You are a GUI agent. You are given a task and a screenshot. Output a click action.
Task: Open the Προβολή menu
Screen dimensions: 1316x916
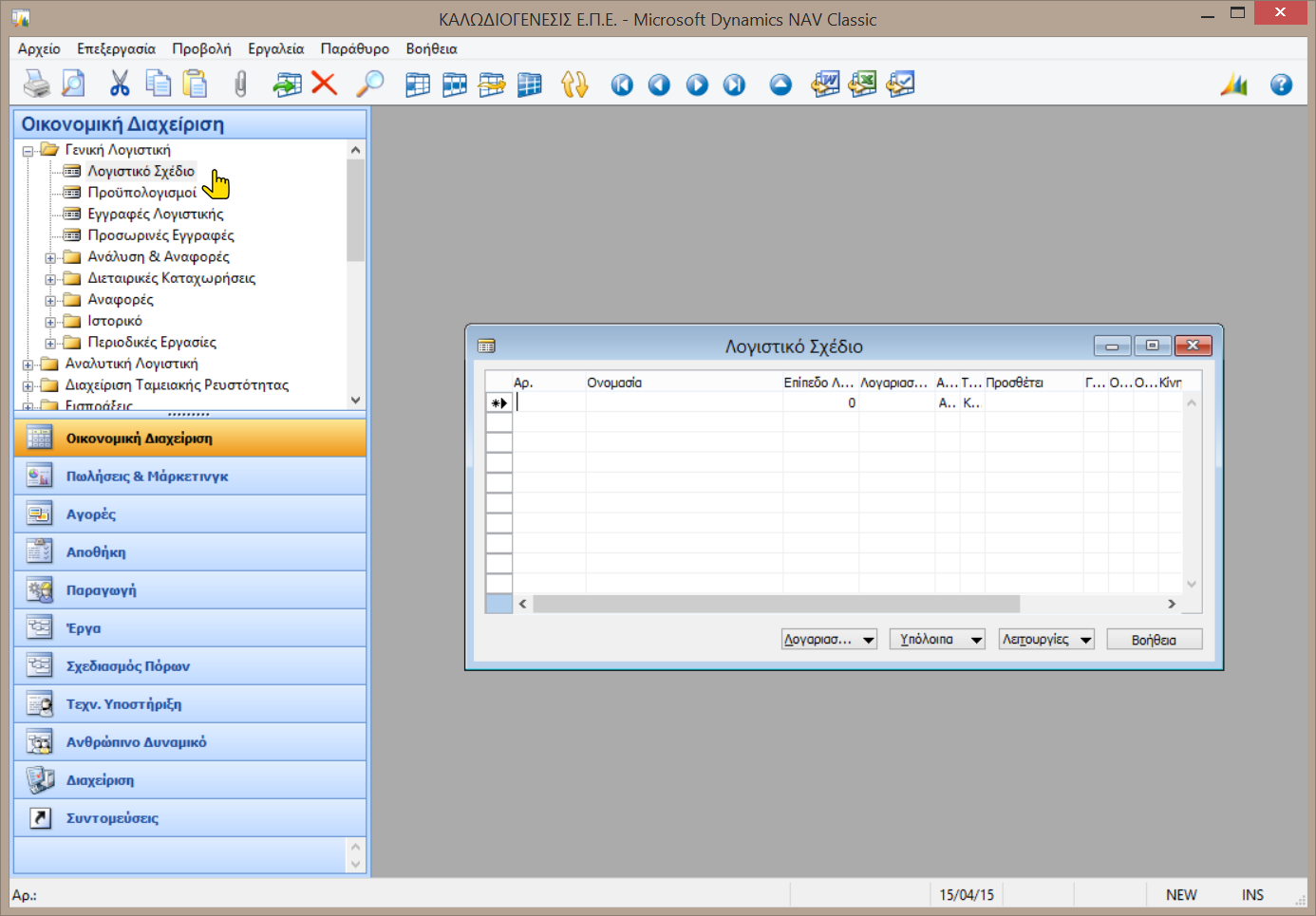(201, 48)
